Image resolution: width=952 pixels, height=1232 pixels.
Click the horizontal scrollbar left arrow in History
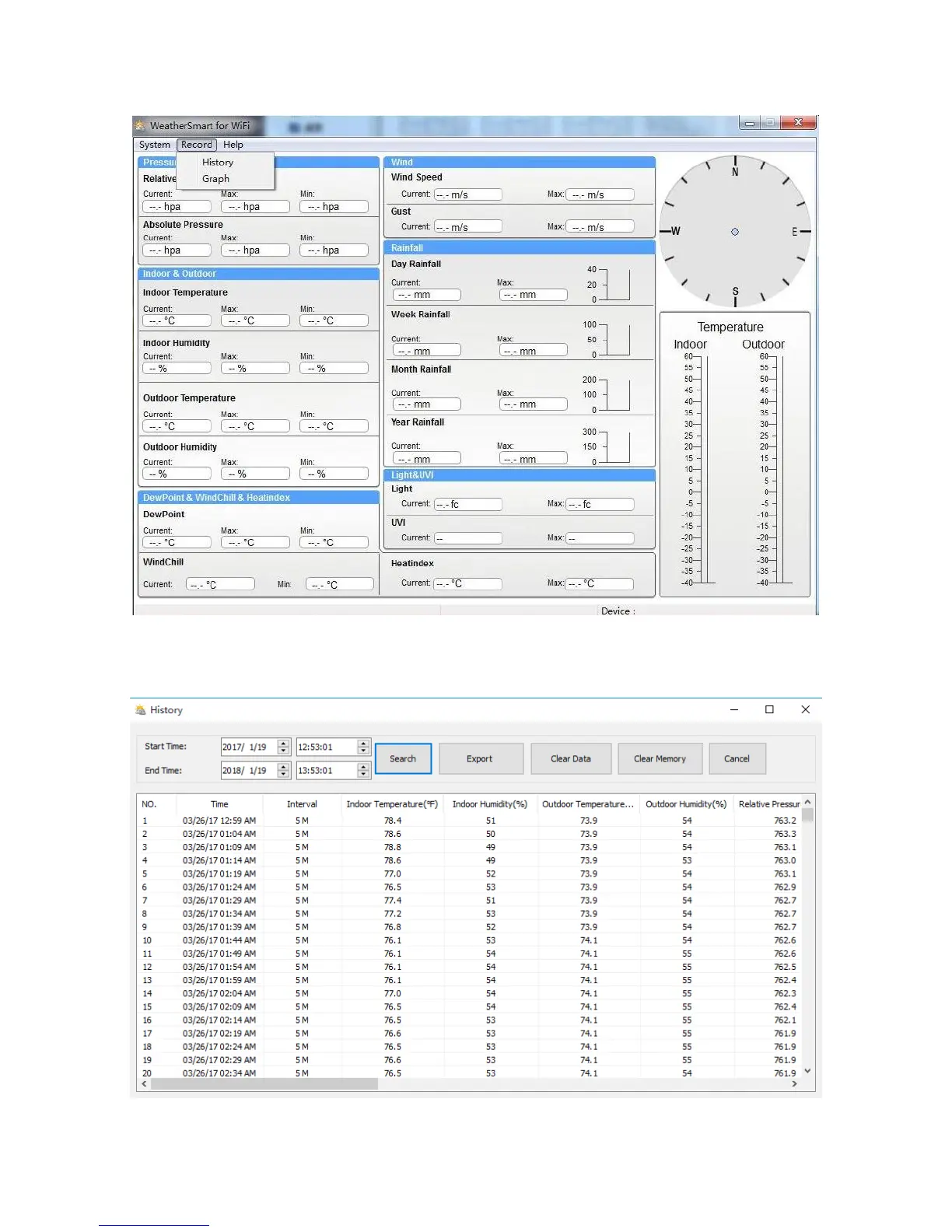coord(144,1084)
